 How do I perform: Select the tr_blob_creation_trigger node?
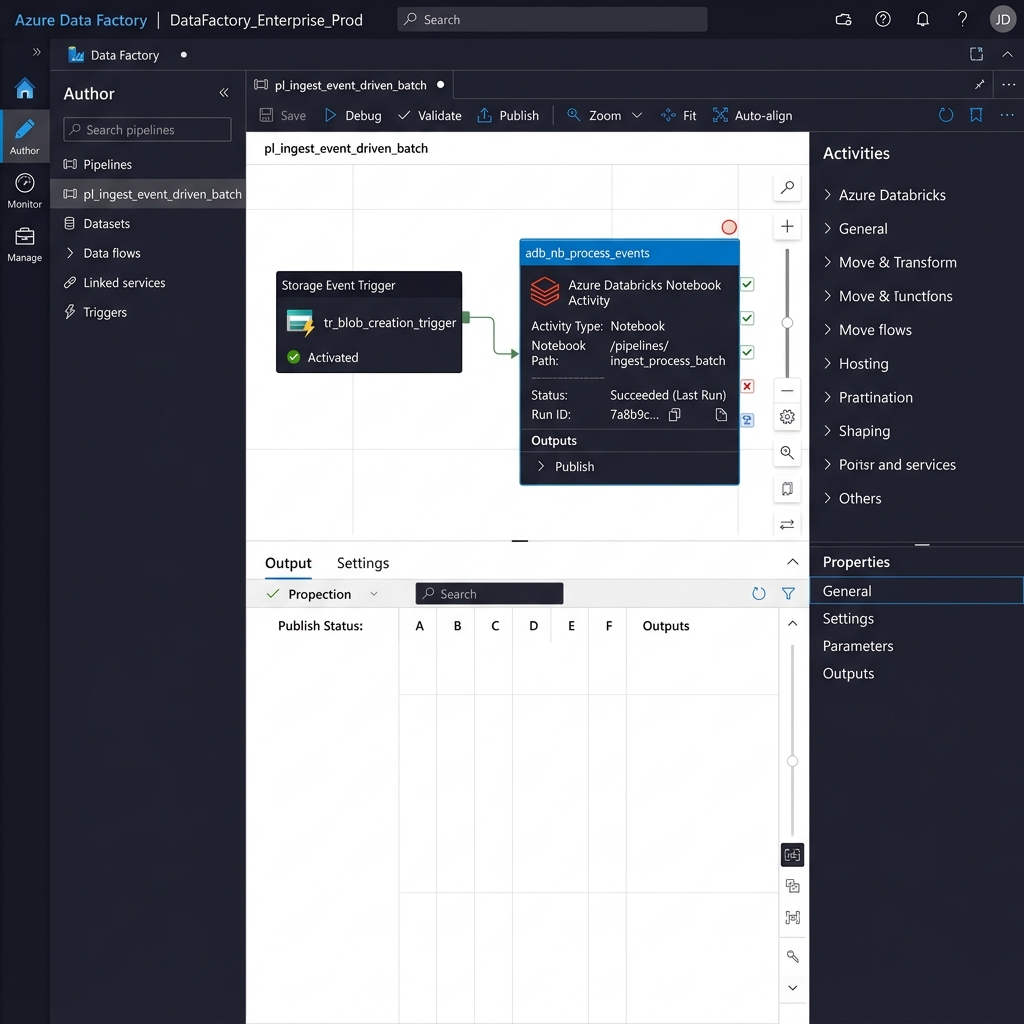click(369, 322)
